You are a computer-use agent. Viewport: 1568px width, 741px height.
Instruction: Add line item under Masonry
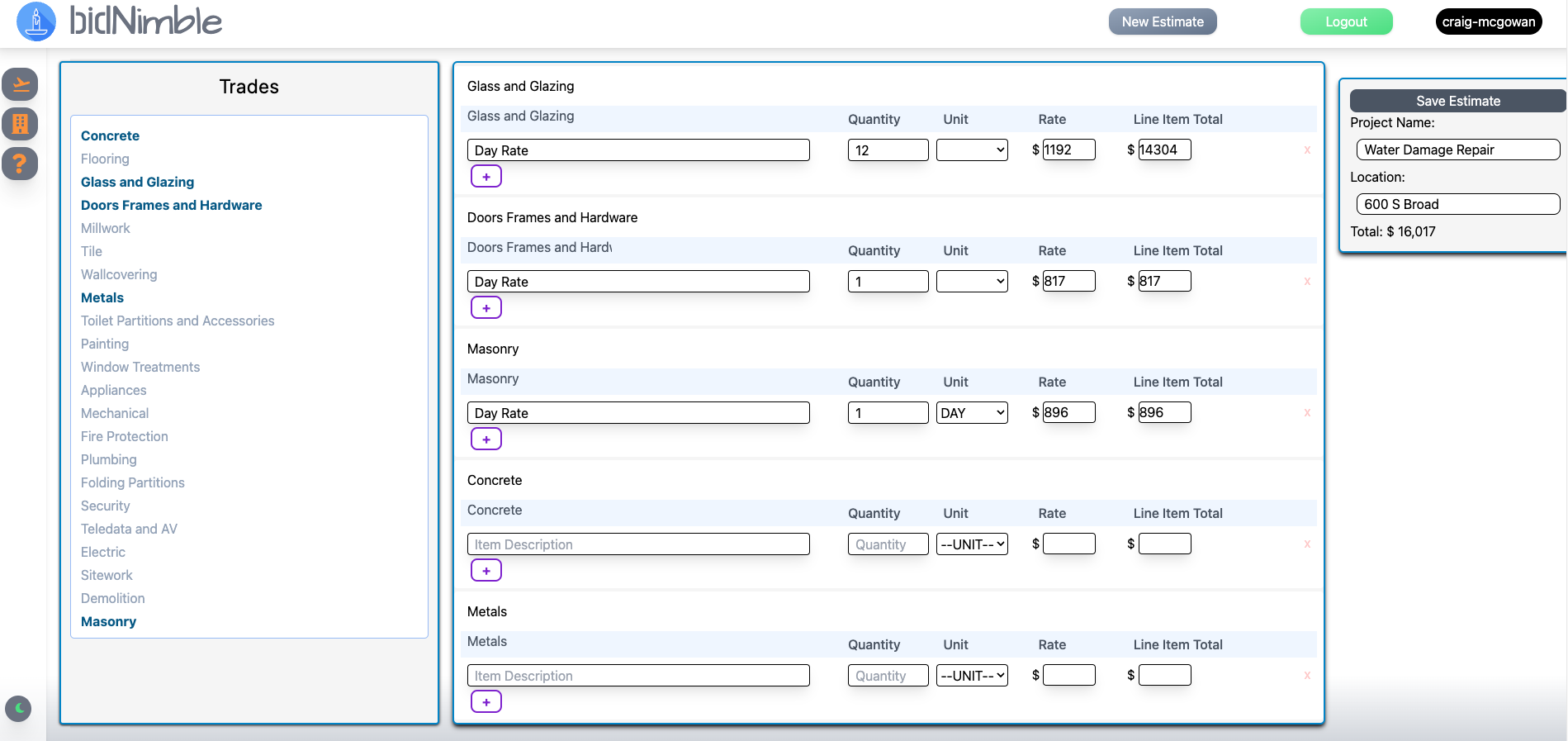tap(486, 439)
